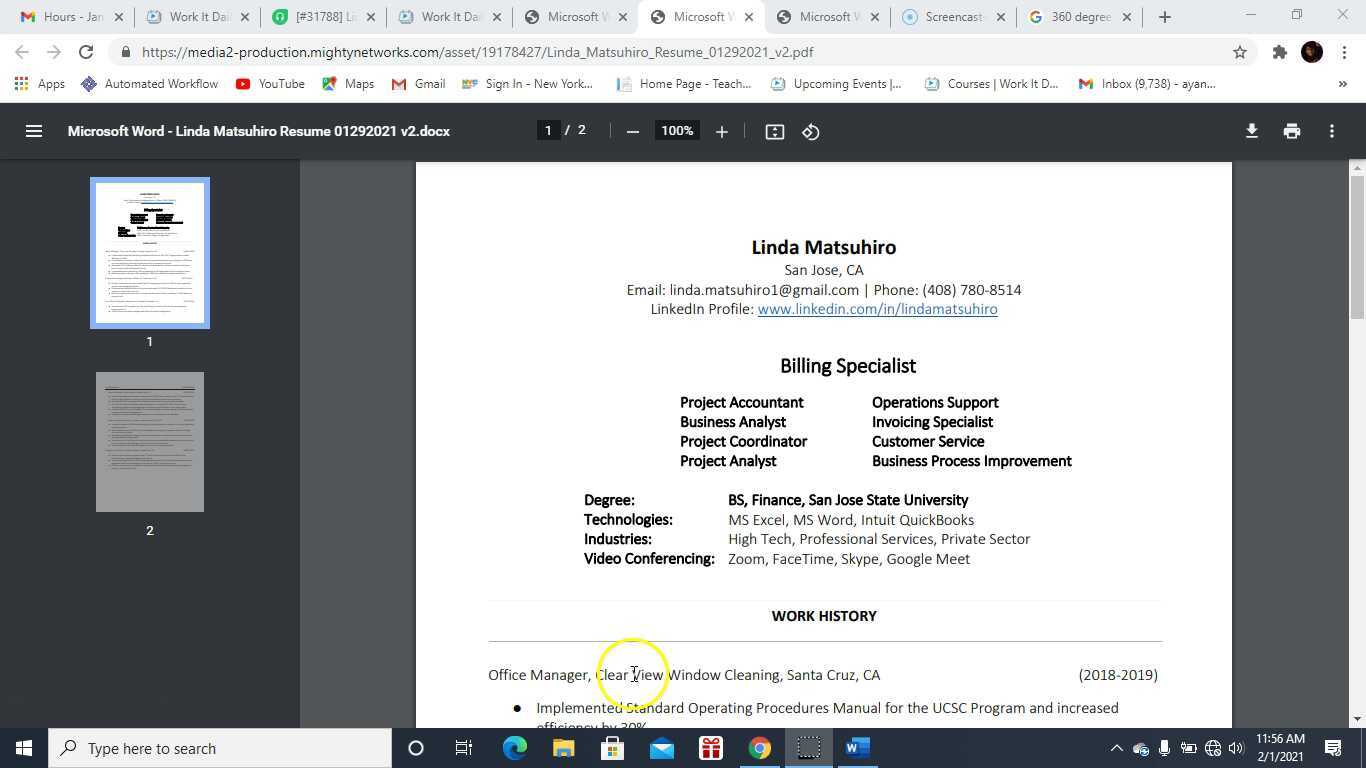
Task: Click the page number input field
Action: point(548,130)
